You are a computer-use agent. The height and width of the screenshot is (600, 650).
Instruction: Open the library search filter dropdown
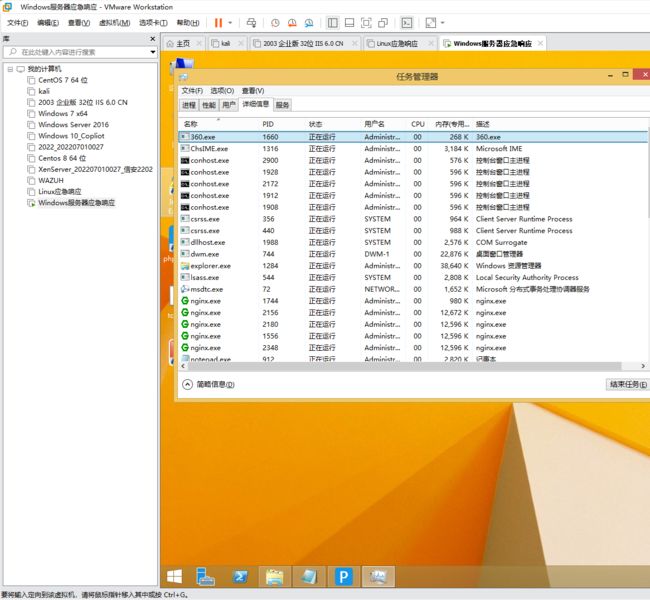tap(153, 52)
